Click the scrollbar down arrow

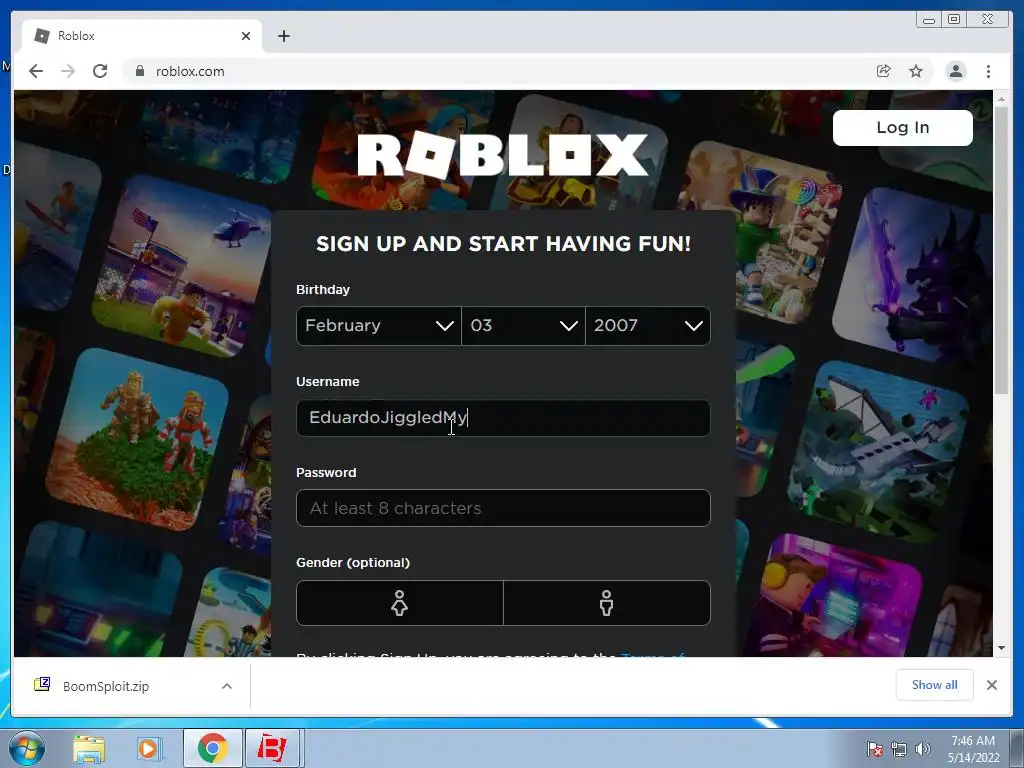(1002, 648)
